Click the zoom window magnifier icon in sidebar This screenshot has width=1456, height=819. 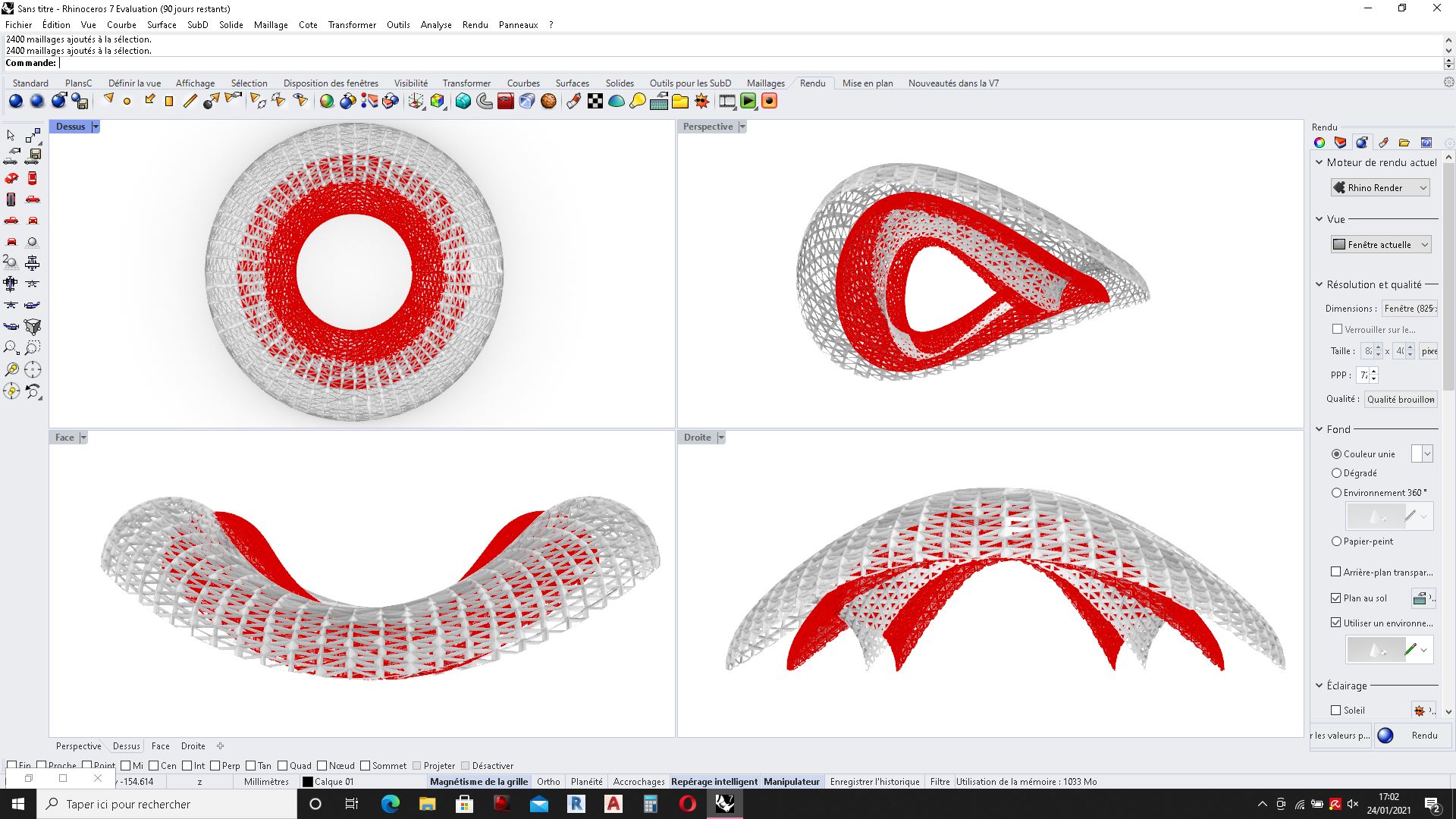pos(33,348)
